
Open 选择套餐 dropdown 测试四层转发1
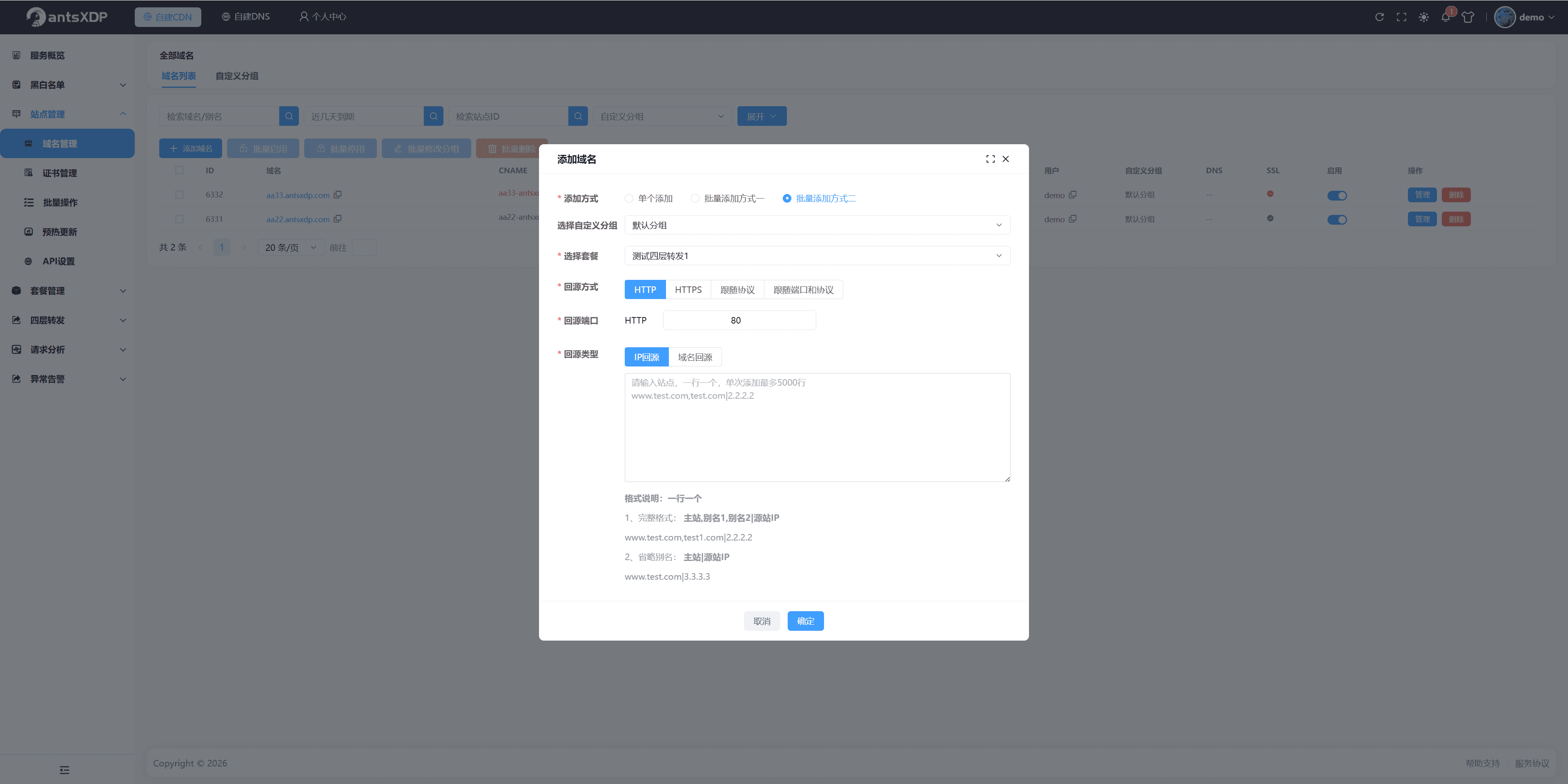pyautogui.click(x=817, y=256)
